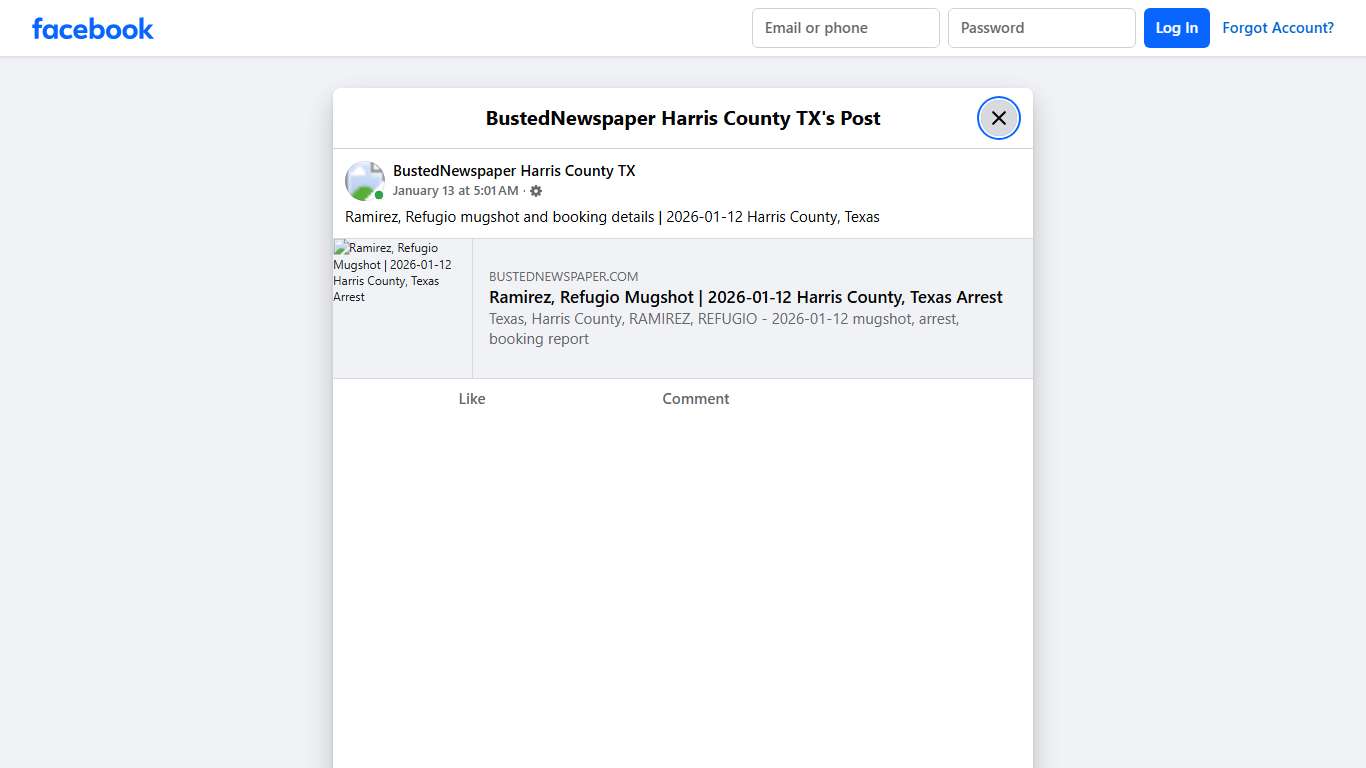Open the Ramirez, Refugio Mugshot article
This screenshot has height=768, width=1366.
(x=745, y=296)
